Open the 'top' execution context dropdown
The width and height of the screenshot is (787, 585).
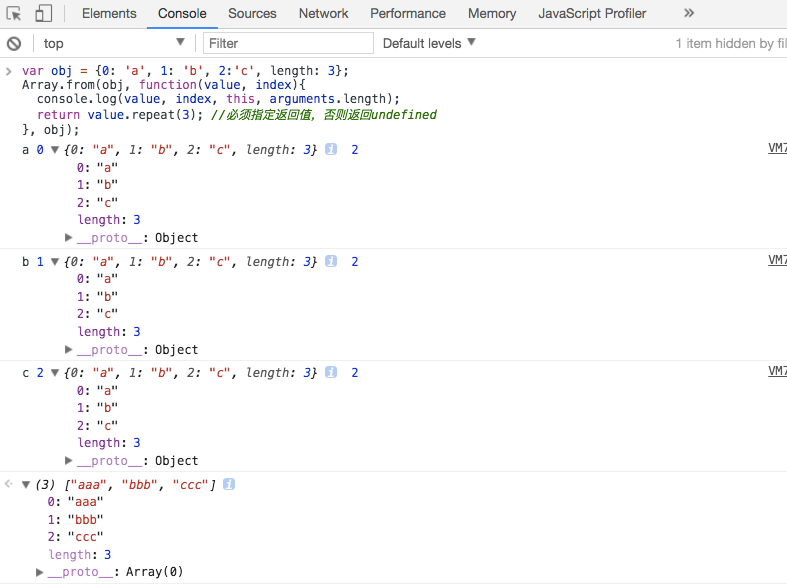pos(114,44)
